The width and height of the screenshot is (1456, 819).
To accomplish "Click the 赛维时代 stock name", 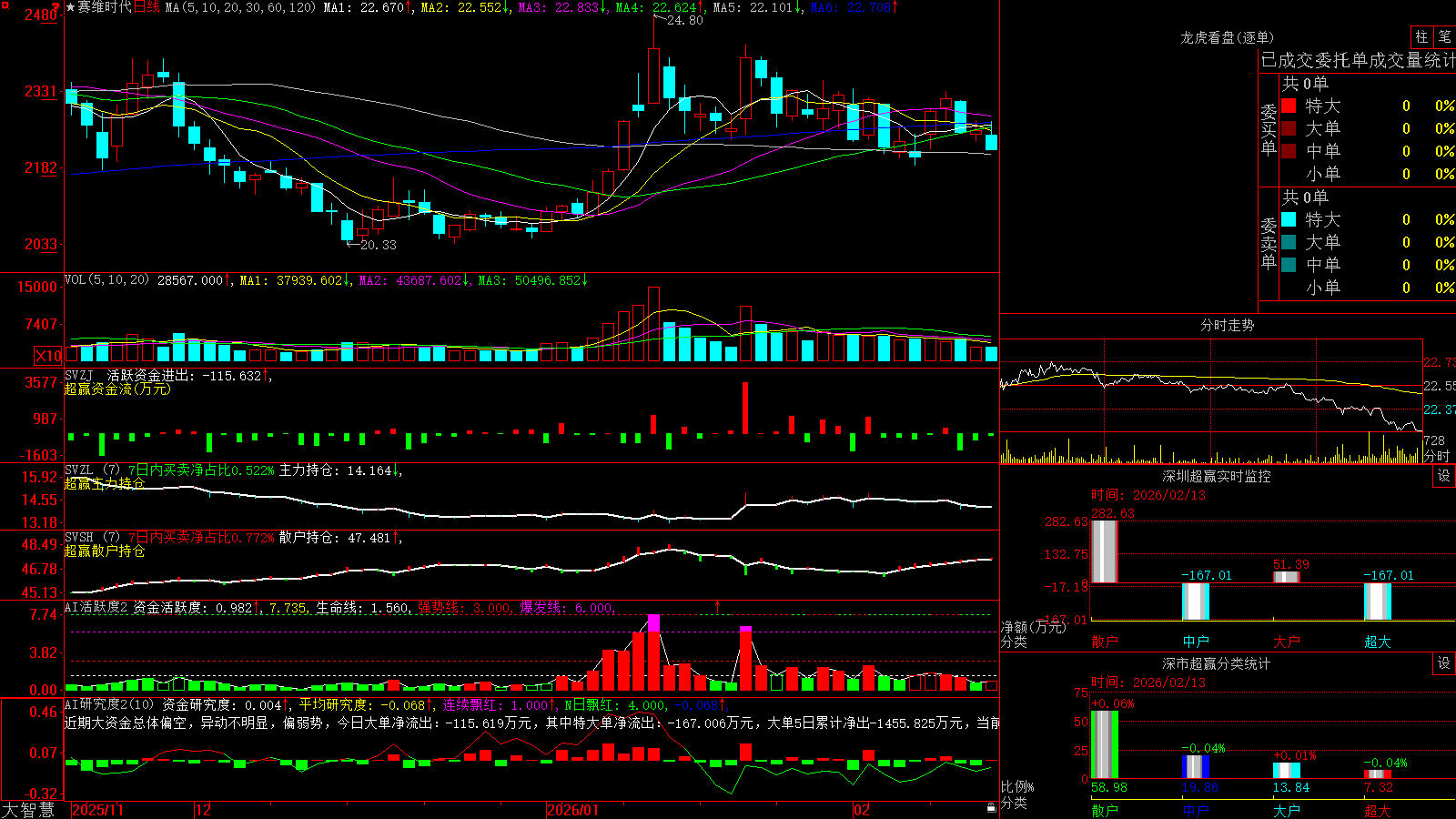I will (105, 7).
